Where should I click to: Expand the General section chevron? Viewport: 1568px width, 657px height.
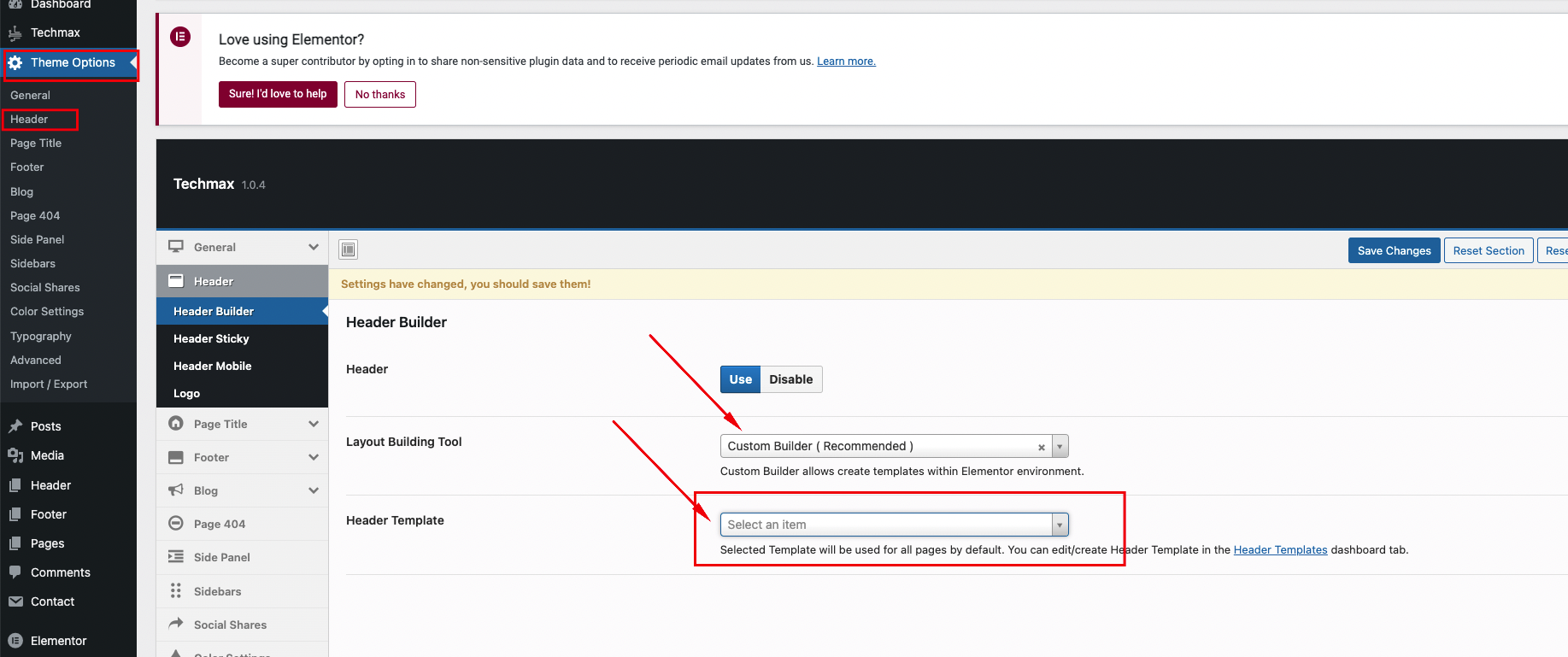[x=314, y=247]
